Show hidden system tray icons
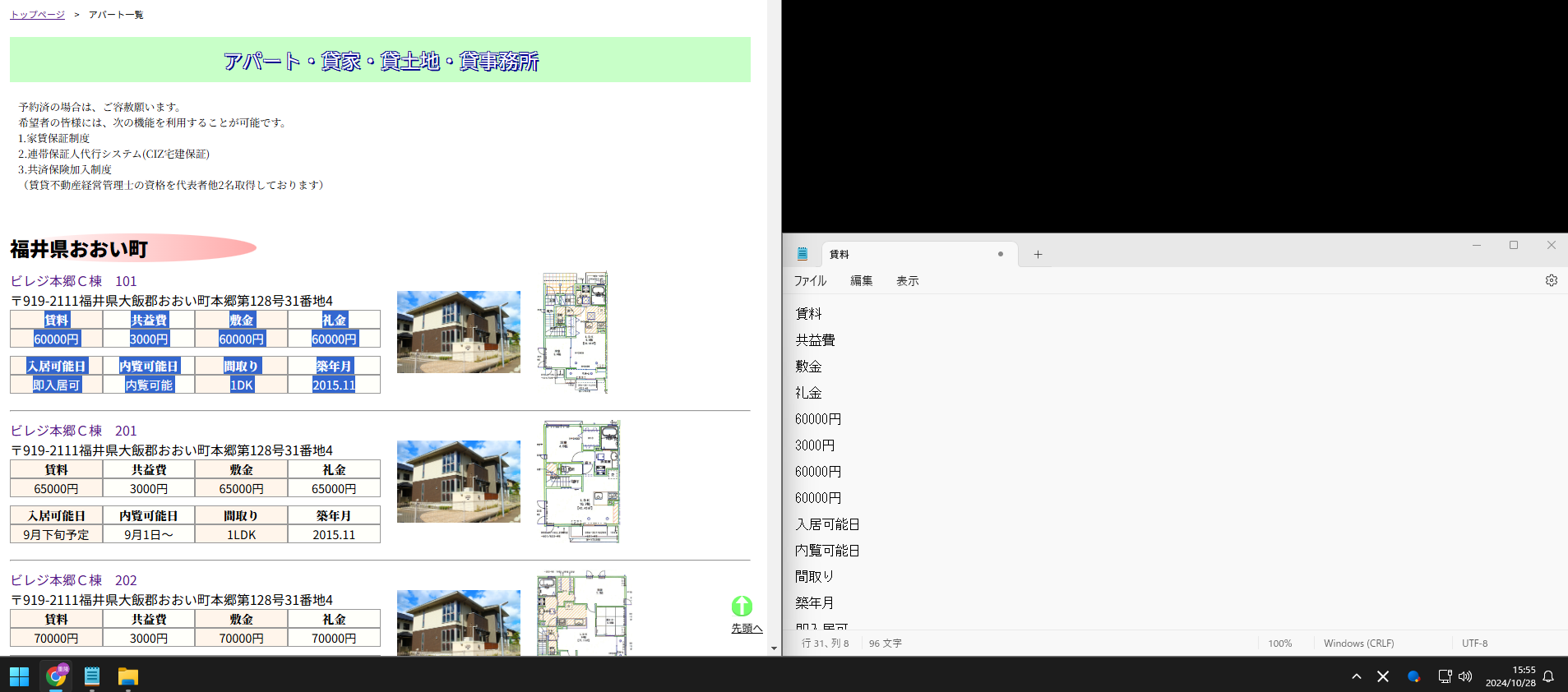This screenshot has width=1568, height=692. click(1357, 676)
